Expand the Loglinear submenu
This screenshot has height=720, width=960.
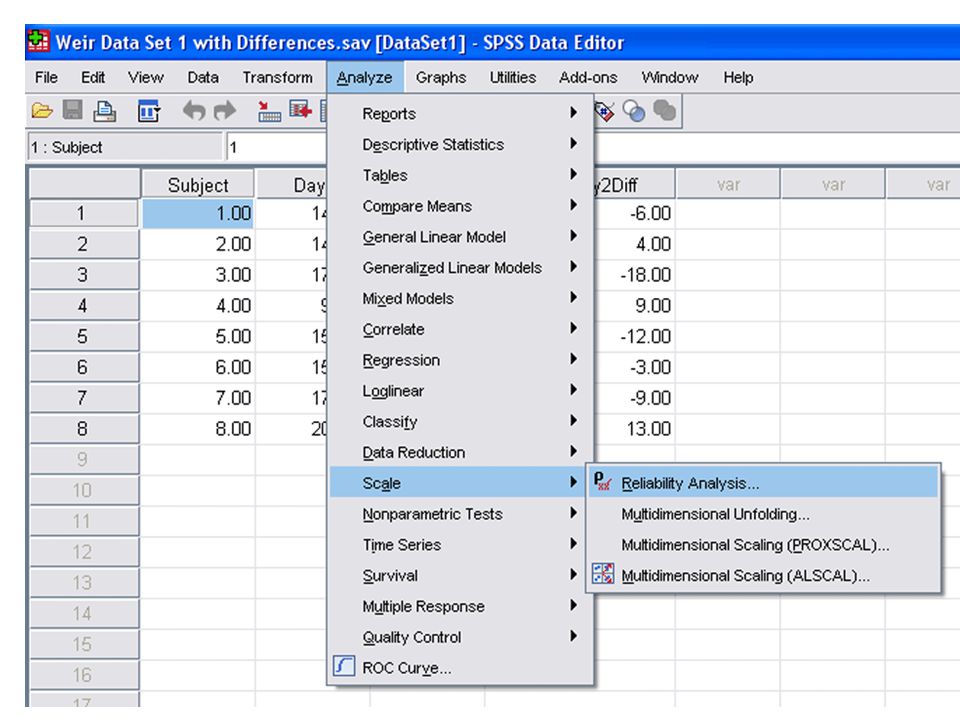(461, 391)
